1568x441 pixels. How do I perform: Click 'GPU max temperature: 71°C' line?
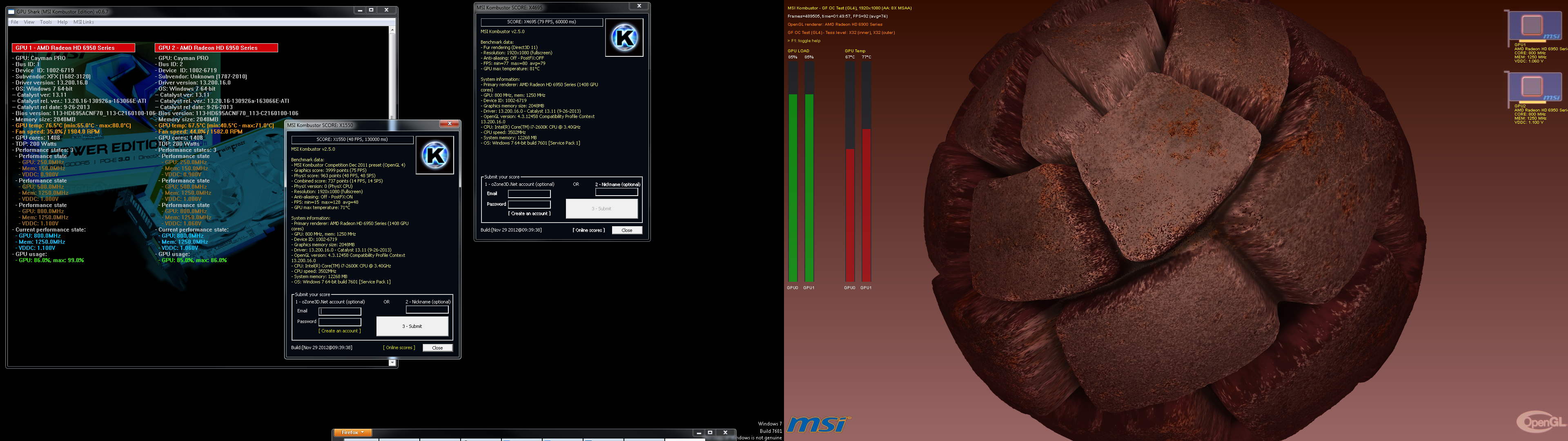321,208
